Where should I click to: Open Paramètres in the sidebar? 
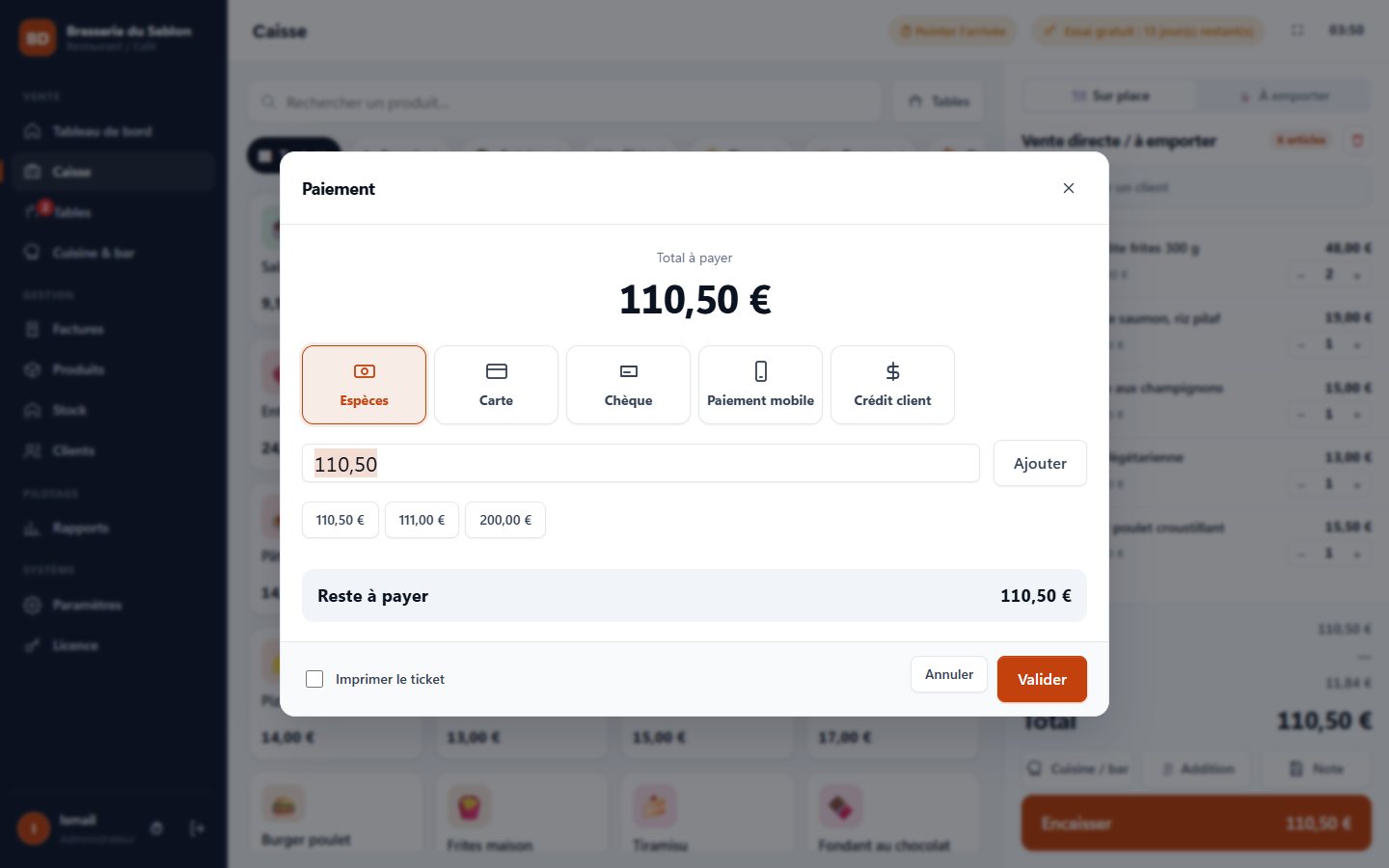[114, 605]
